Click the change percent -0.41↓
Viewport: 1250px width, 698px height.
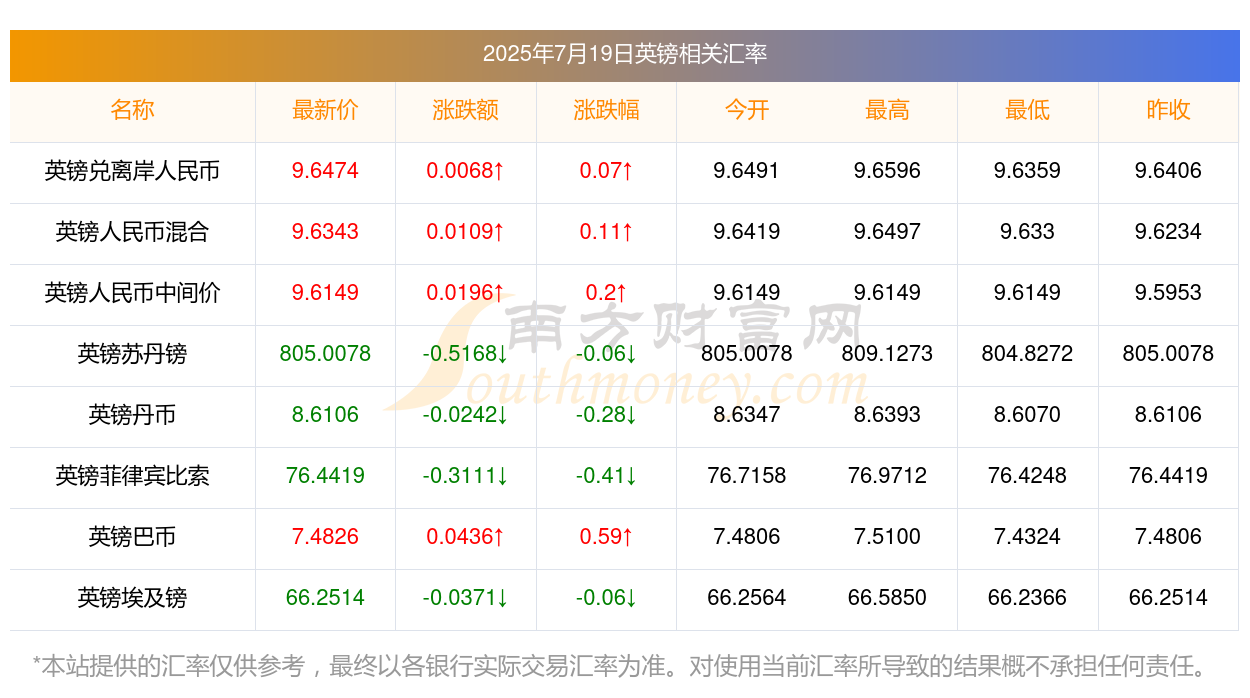(x=606, y=476)
